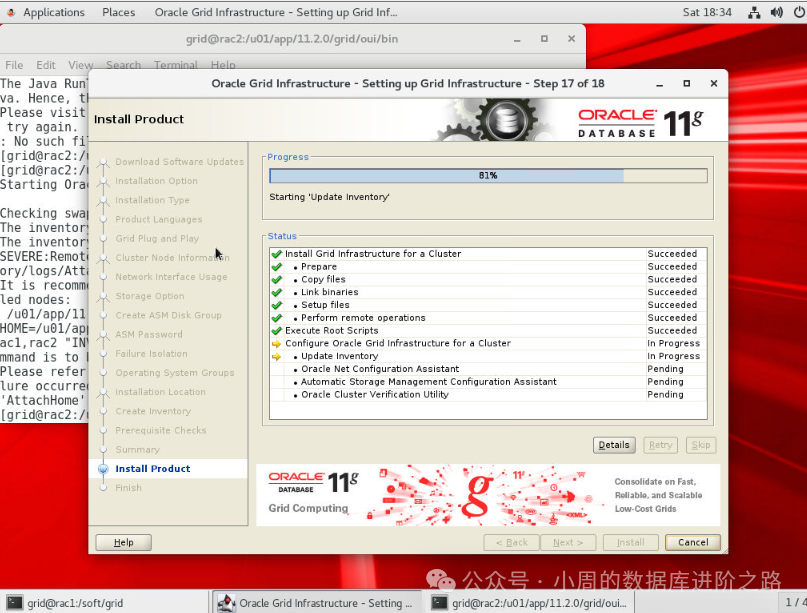Click Prerequisite Checks step in sidebar
The height and width of the screenshot is (613, 807).
coord(161,430)
